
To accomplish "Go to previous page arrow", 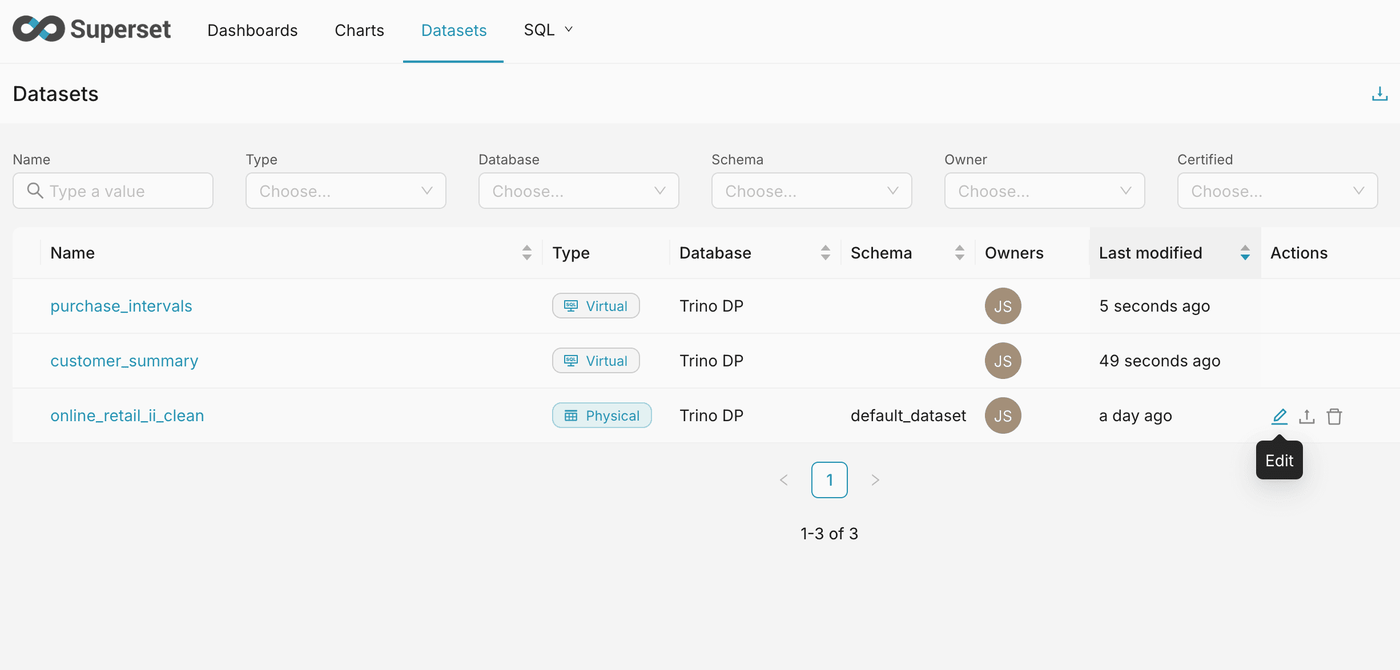I will tap(784, 480).
